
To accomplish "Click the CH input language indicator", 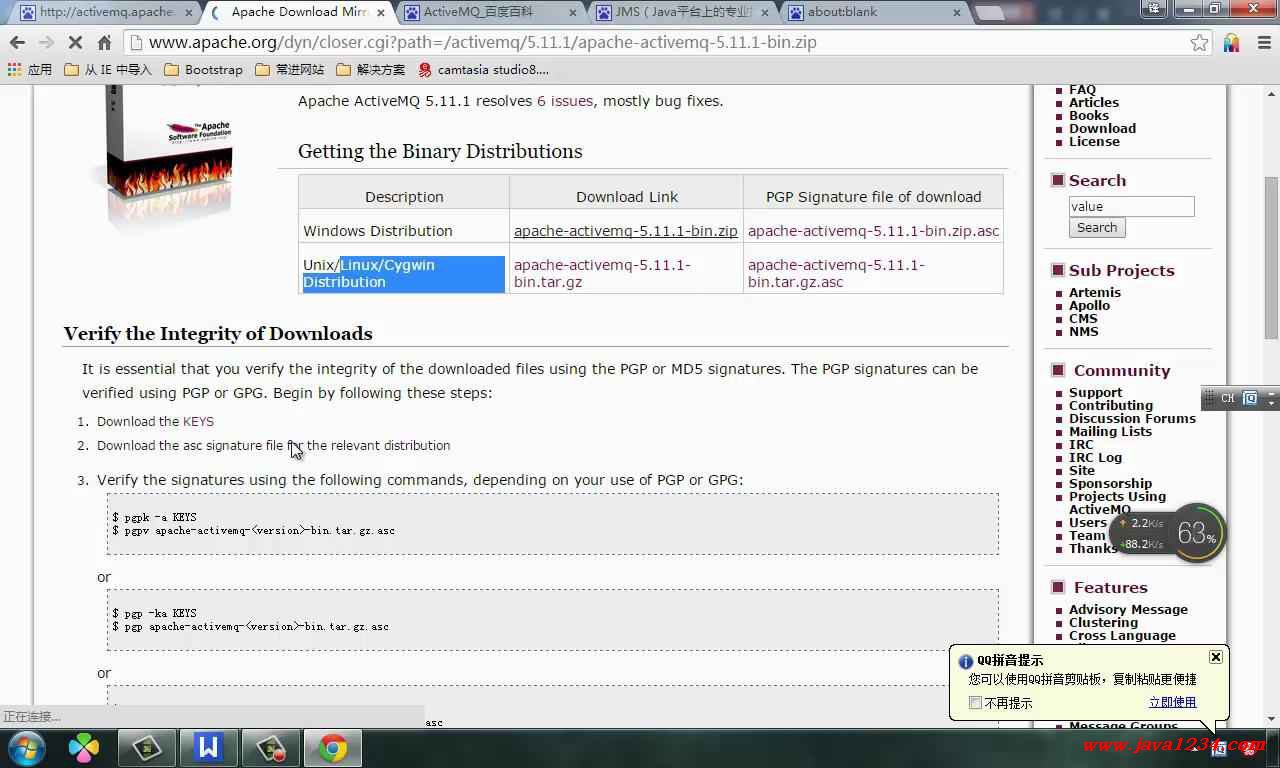I will 1227,398.
